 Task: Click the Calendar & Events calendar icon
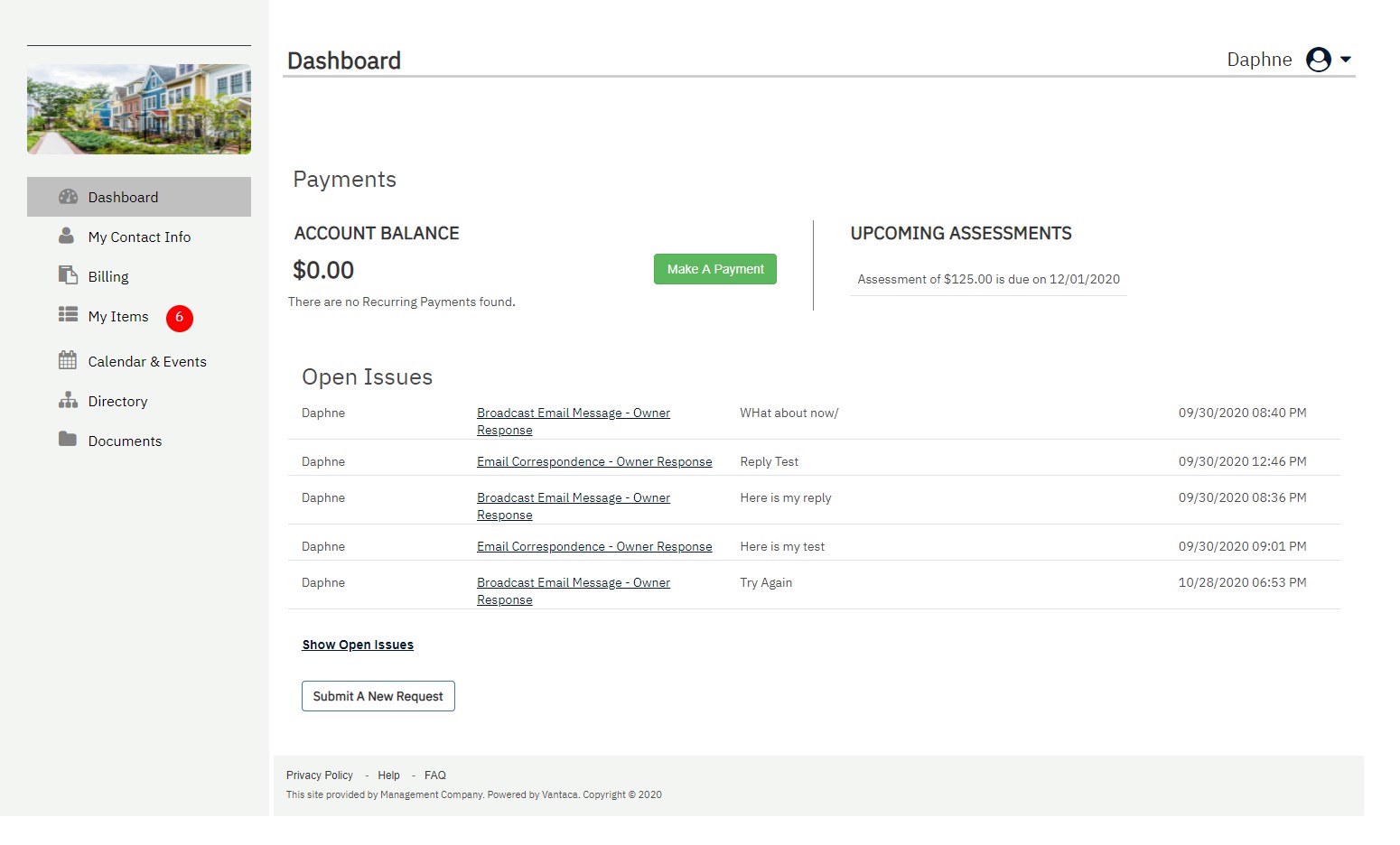[x=68, y=360]
